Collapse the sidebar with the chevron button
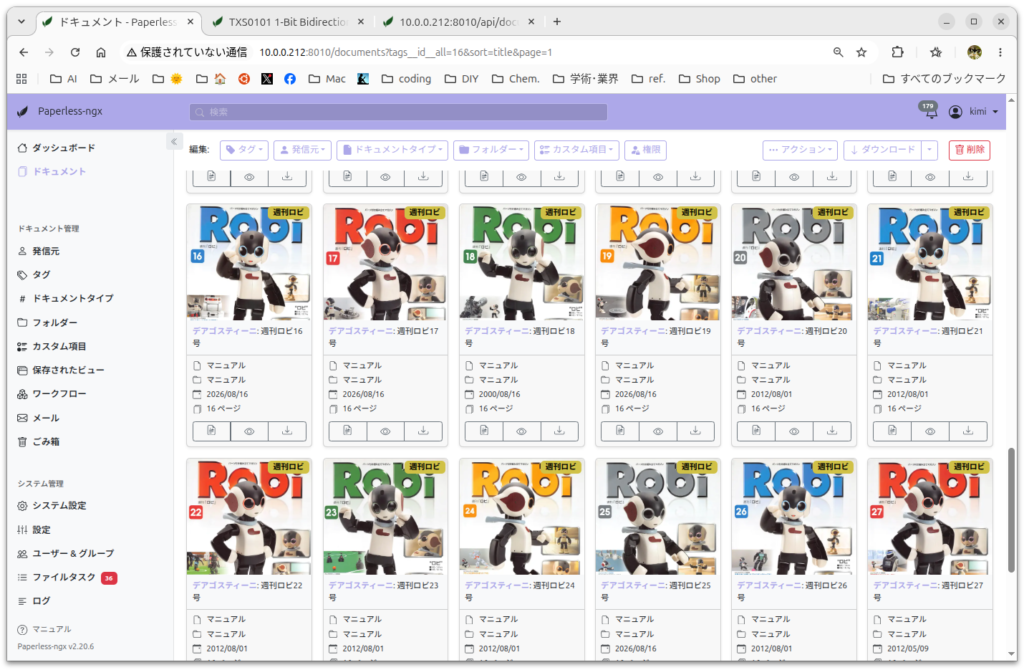1024x670 pixels. coord(174,141)
